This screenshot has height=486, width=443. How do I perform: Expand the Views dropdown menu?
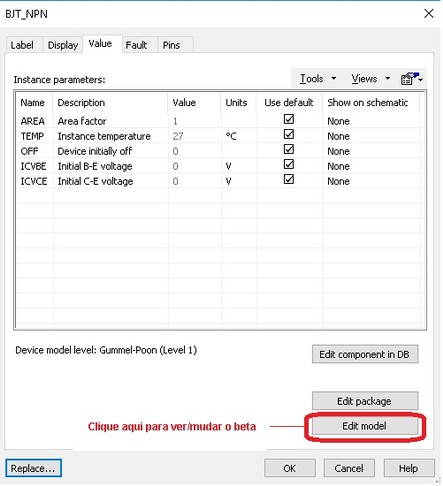tap(370, 79)
